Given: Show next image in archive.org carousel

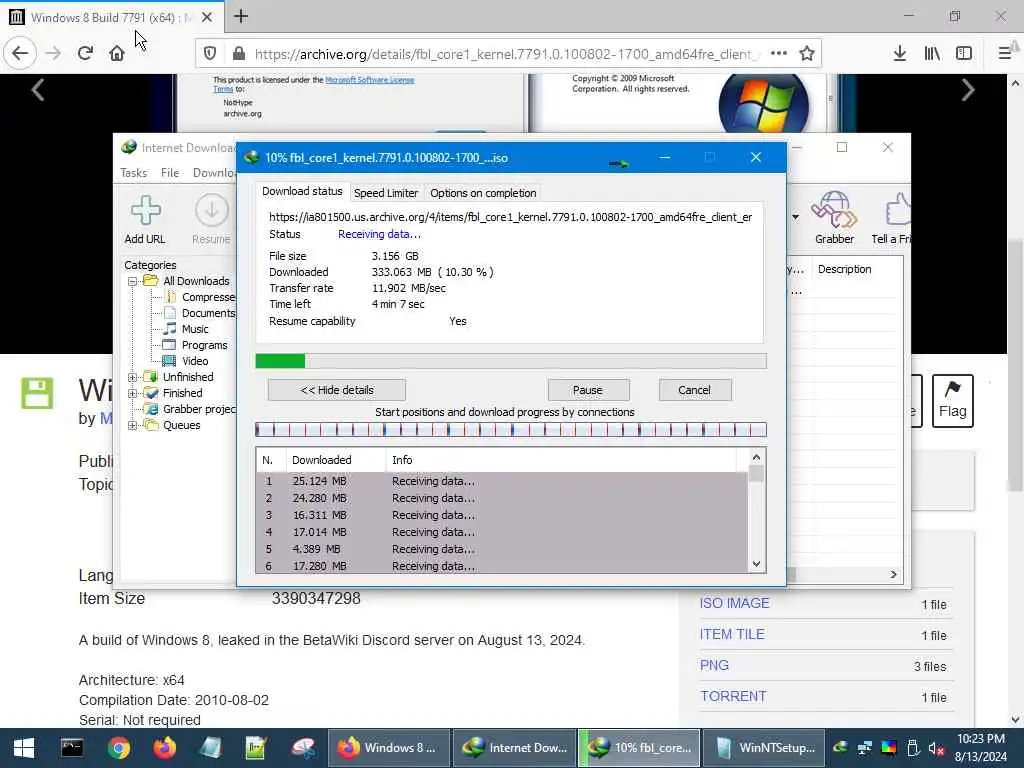Looking at the screenshot, I should [968, 90].
